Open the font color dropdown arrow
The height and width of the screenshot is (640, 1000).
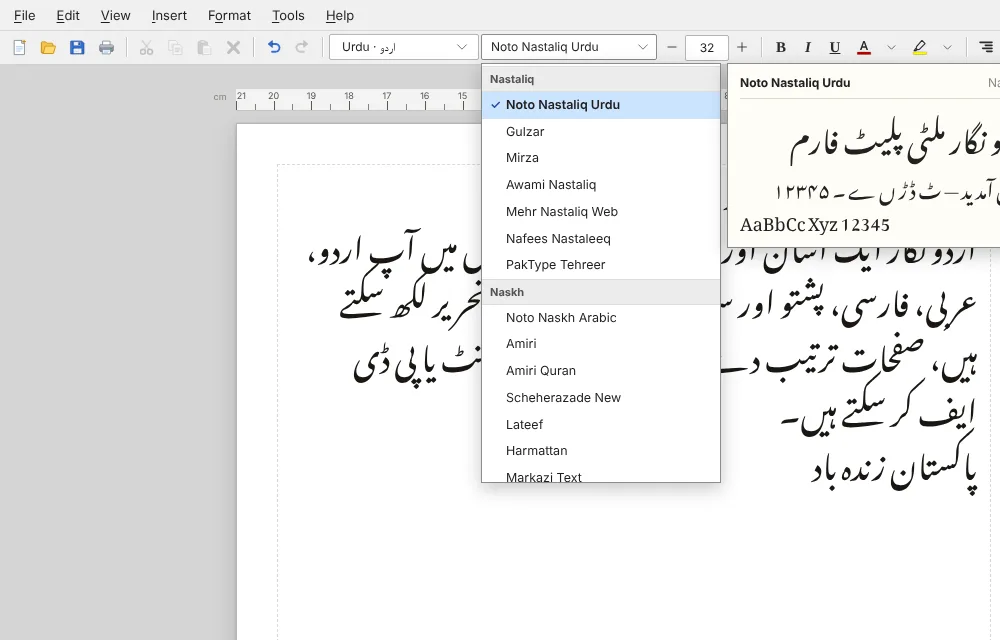point(892,47)
